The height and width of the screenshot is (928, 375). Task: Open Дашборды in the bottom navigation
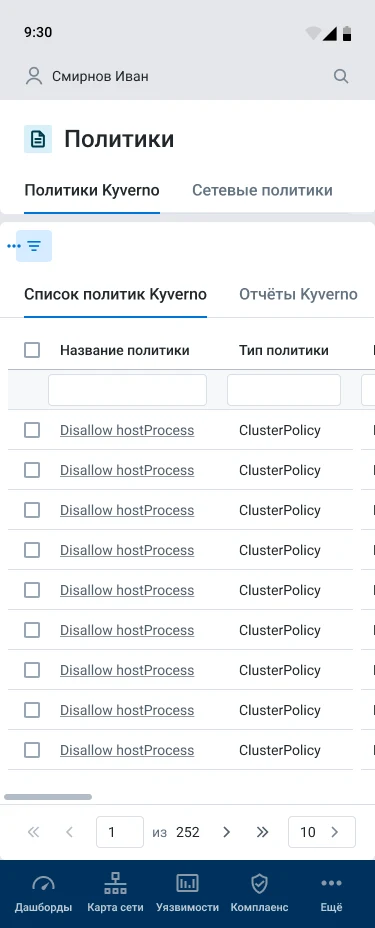(x=43, y=894)
